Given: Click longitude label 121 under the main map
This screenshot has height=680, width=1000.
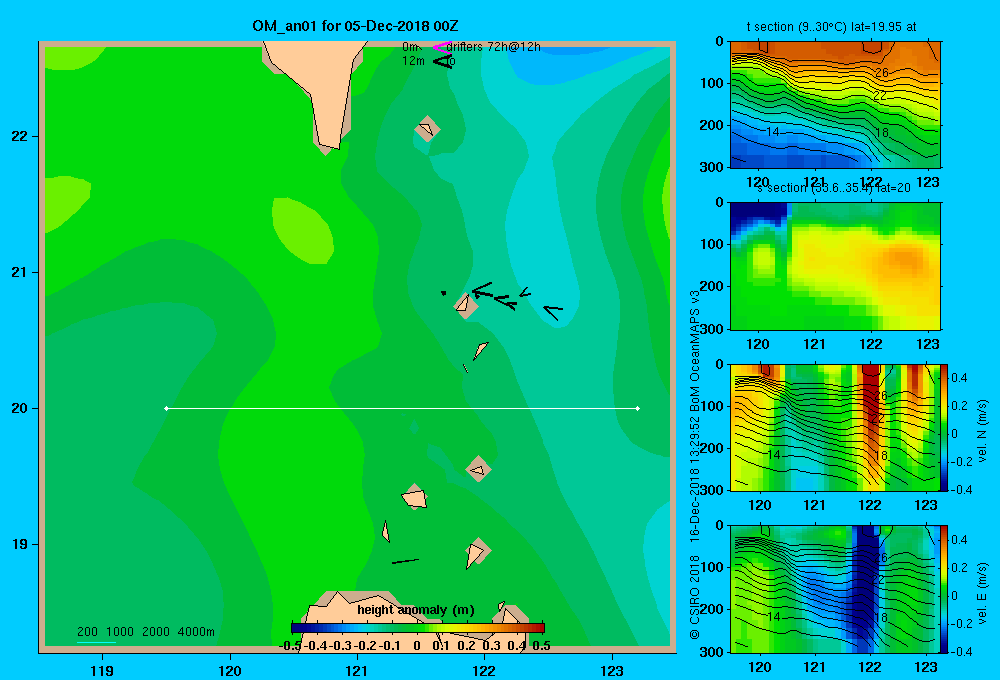Looking at the screenshot, I should [357, 671].
